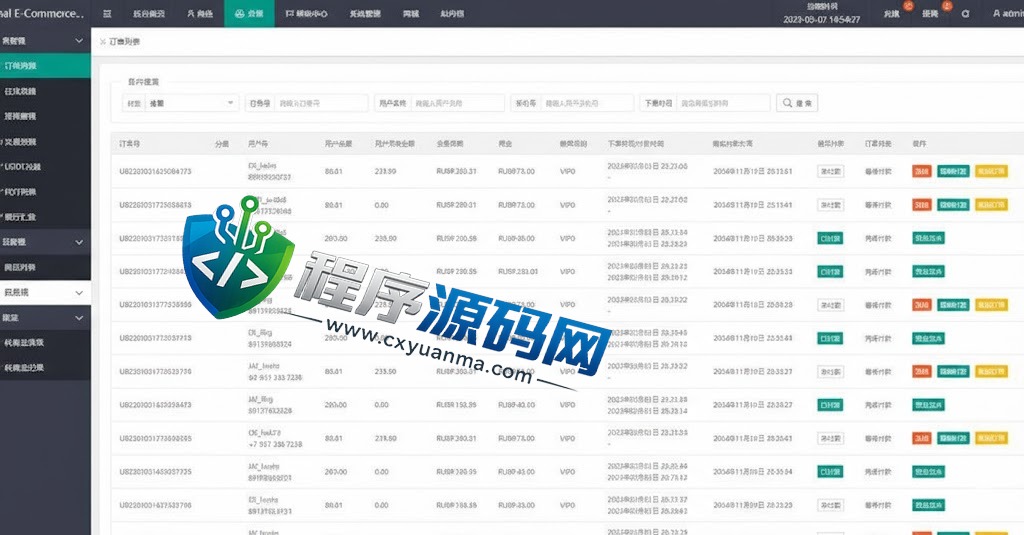Click teal button in order ...635084773 row
This screenshot has height=535, width=1024.
pyautogui.click(x=953, y=171)
